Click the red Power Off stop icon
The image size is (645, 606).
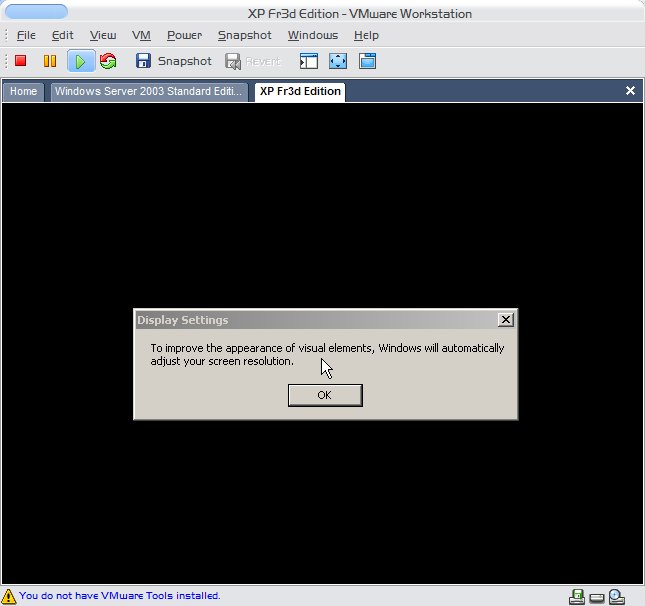[21, 61]
